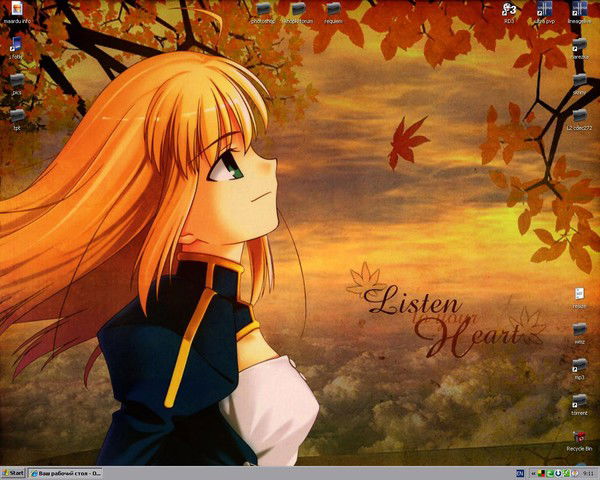
Task: Open the winz folder icon
Action: pyautogui.click(x=579, y=330)
